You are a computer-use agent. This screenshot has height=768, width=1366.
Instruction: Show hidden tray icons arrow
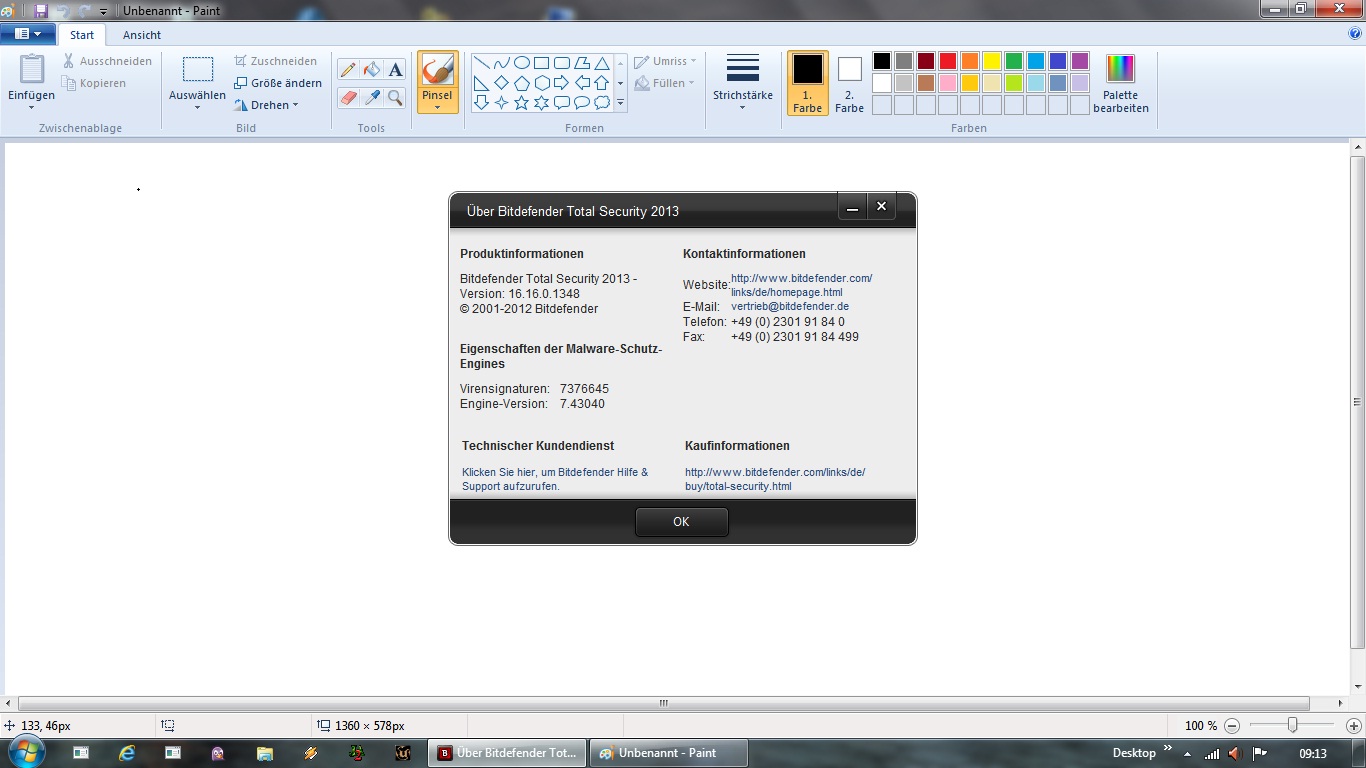[x=1187, y=753]
